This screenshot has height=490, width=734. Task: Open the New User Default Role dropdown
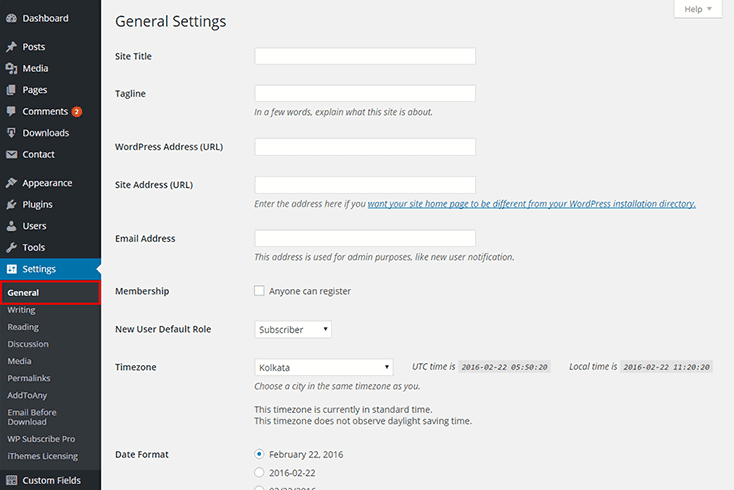(x=293, y=329)
